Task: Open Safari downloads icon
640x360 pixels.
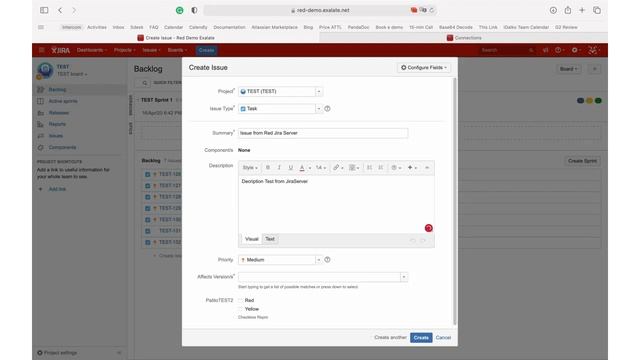Action: (553, 10)
